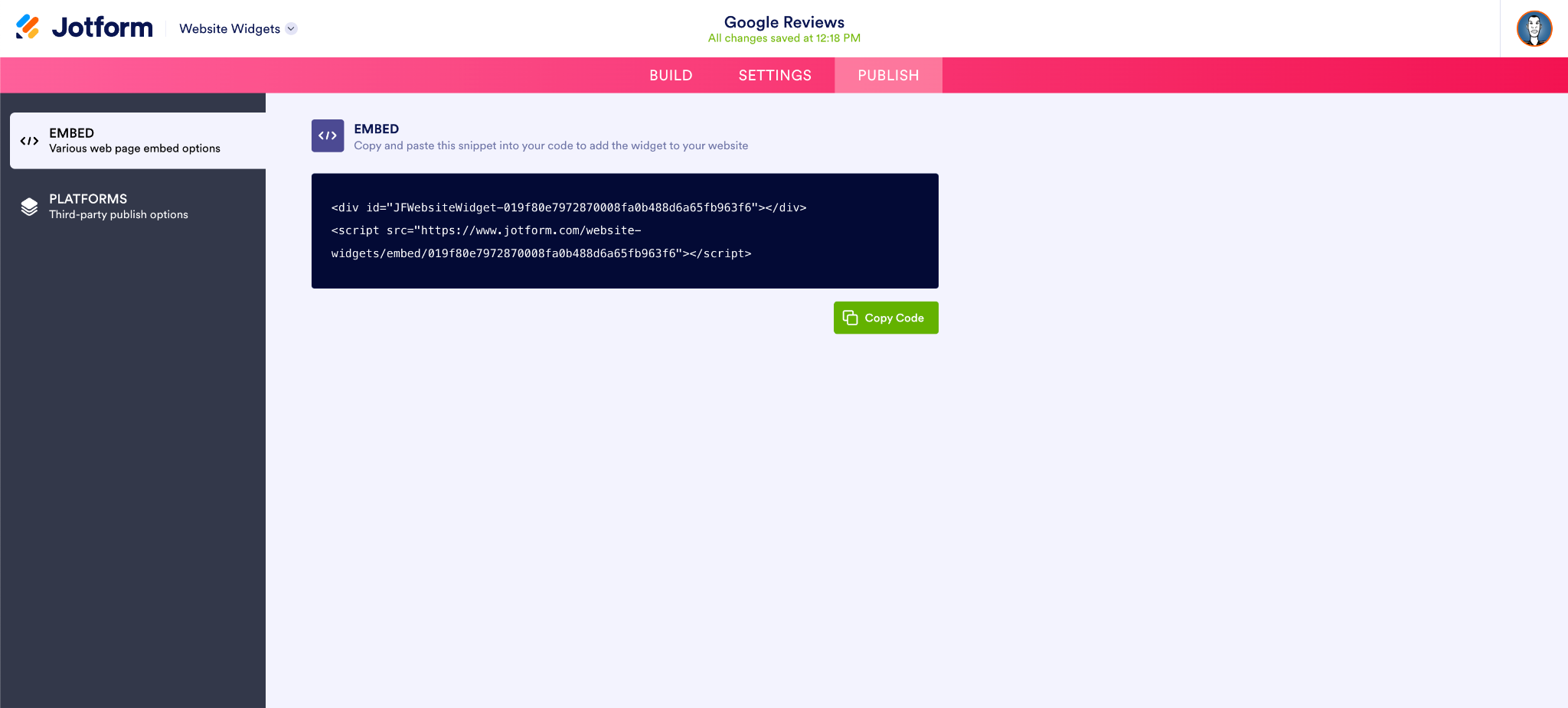This screenshot has height=708, width=1568.
Task: Click the Jotform logo icon
Action: click(x=28, y=27)
